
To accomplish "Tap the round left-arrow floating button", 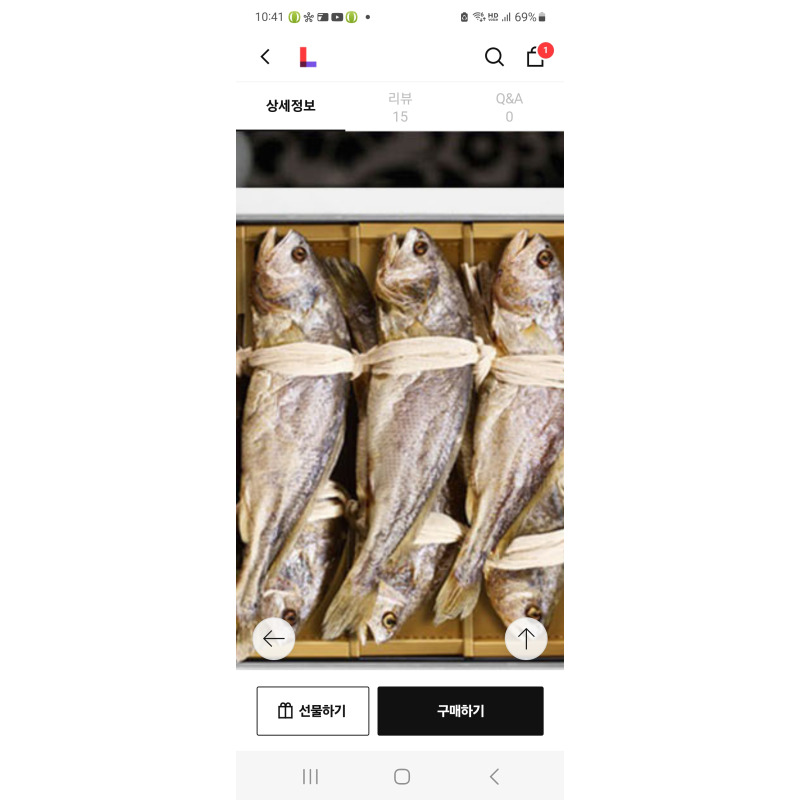I will tap(273, 638).
